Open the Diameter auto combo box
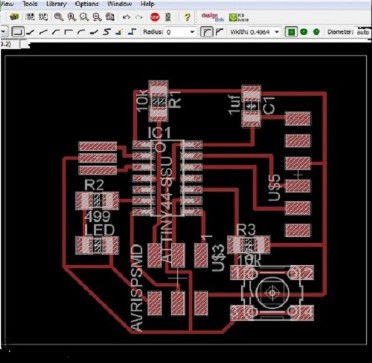 click(363, 32)
